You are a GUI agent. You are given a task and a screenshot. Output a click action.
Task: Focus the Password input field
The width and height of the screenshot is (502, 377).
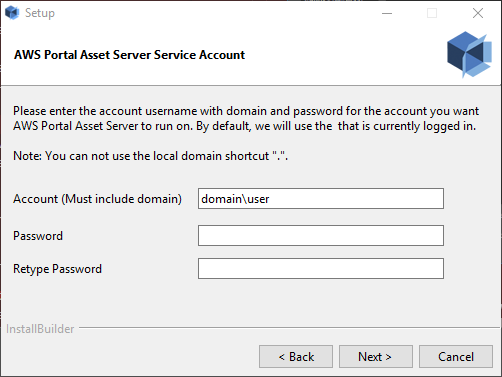tap(321, 235)
